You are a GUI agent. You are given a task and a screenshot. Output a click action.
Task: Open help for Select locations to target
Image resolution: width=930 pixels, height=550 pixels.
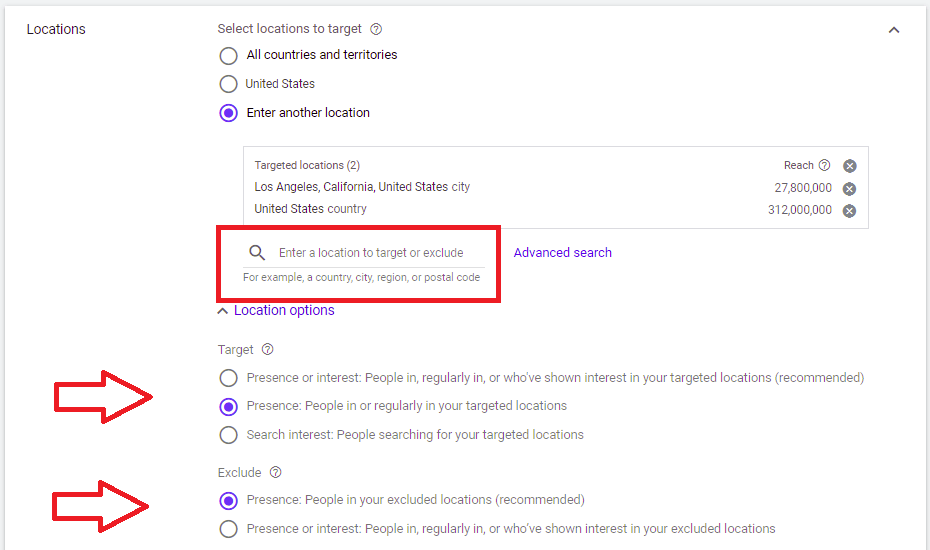[x=376, y=29]
